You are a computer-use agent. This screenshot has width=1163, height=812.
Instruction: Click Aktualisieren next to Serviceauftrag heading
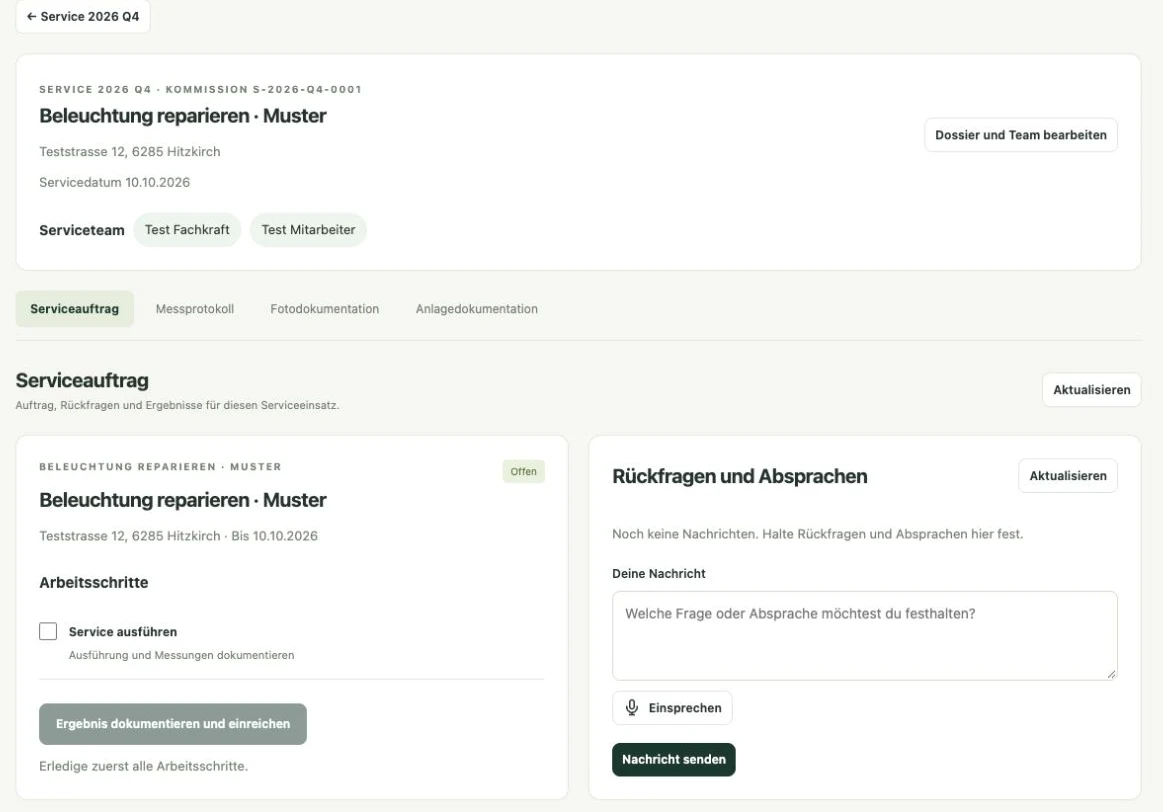tap(1091, 390)
